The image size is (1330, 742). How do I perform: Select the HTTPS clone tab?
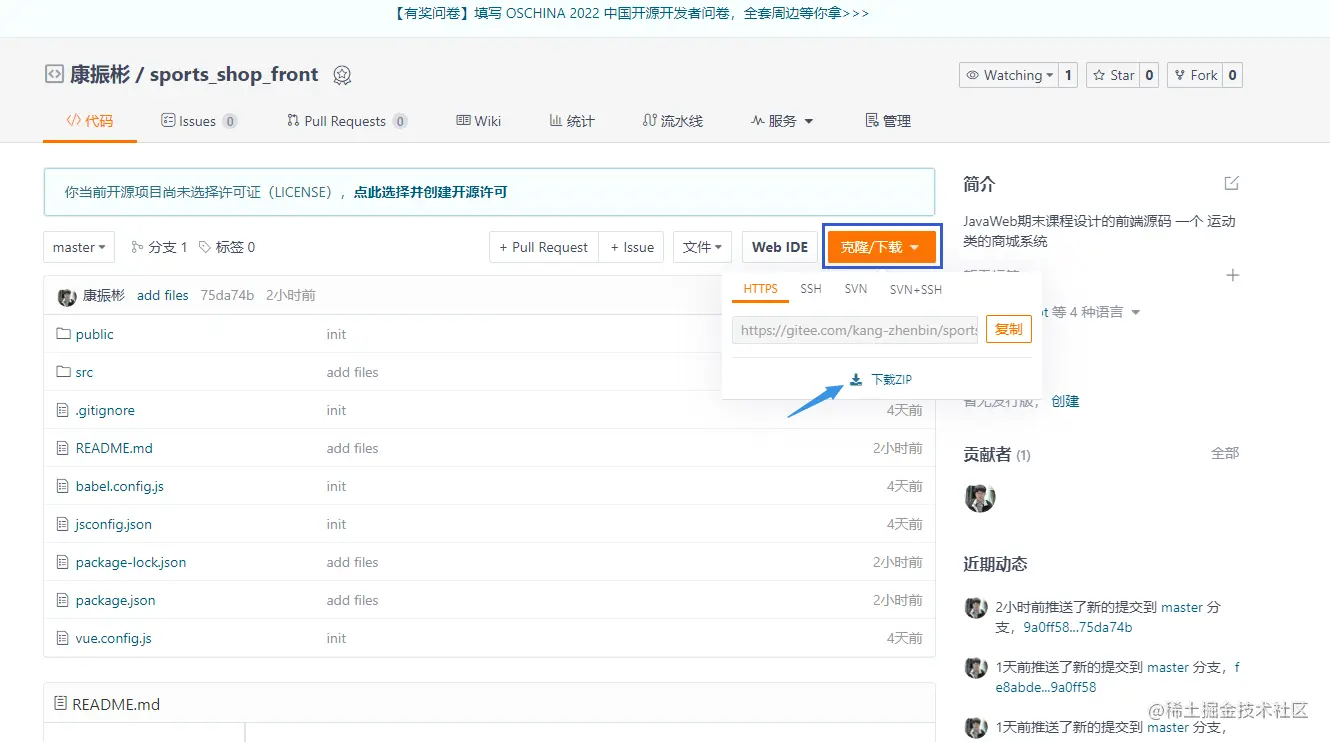coord(761,289)
